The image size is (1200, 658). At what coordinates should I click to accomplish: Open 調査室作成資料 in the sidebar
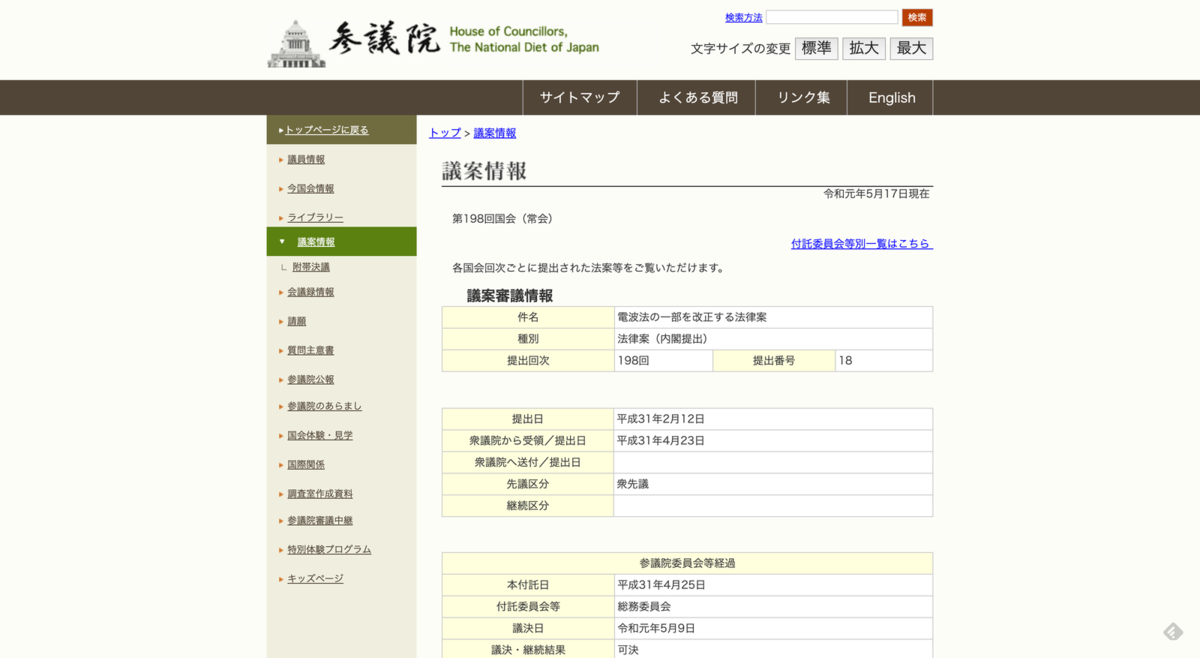point(320,493)
